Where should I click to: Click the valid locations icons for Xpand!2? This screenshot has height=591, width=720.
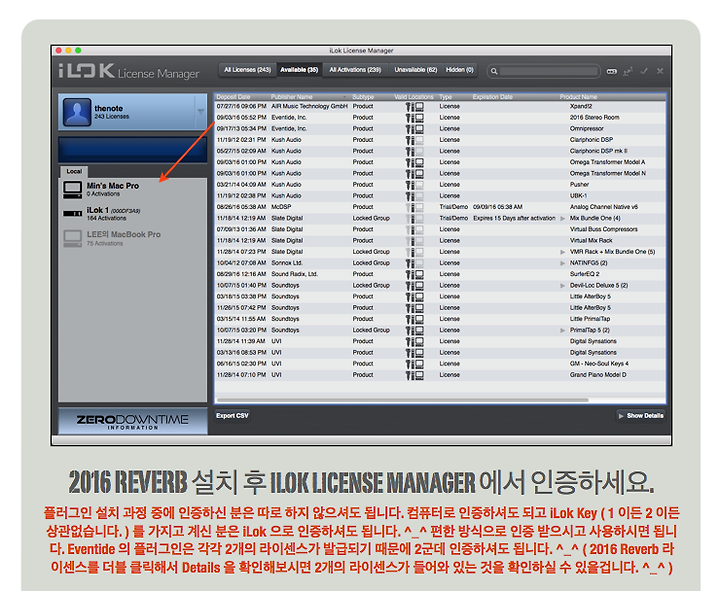(415, 107)
